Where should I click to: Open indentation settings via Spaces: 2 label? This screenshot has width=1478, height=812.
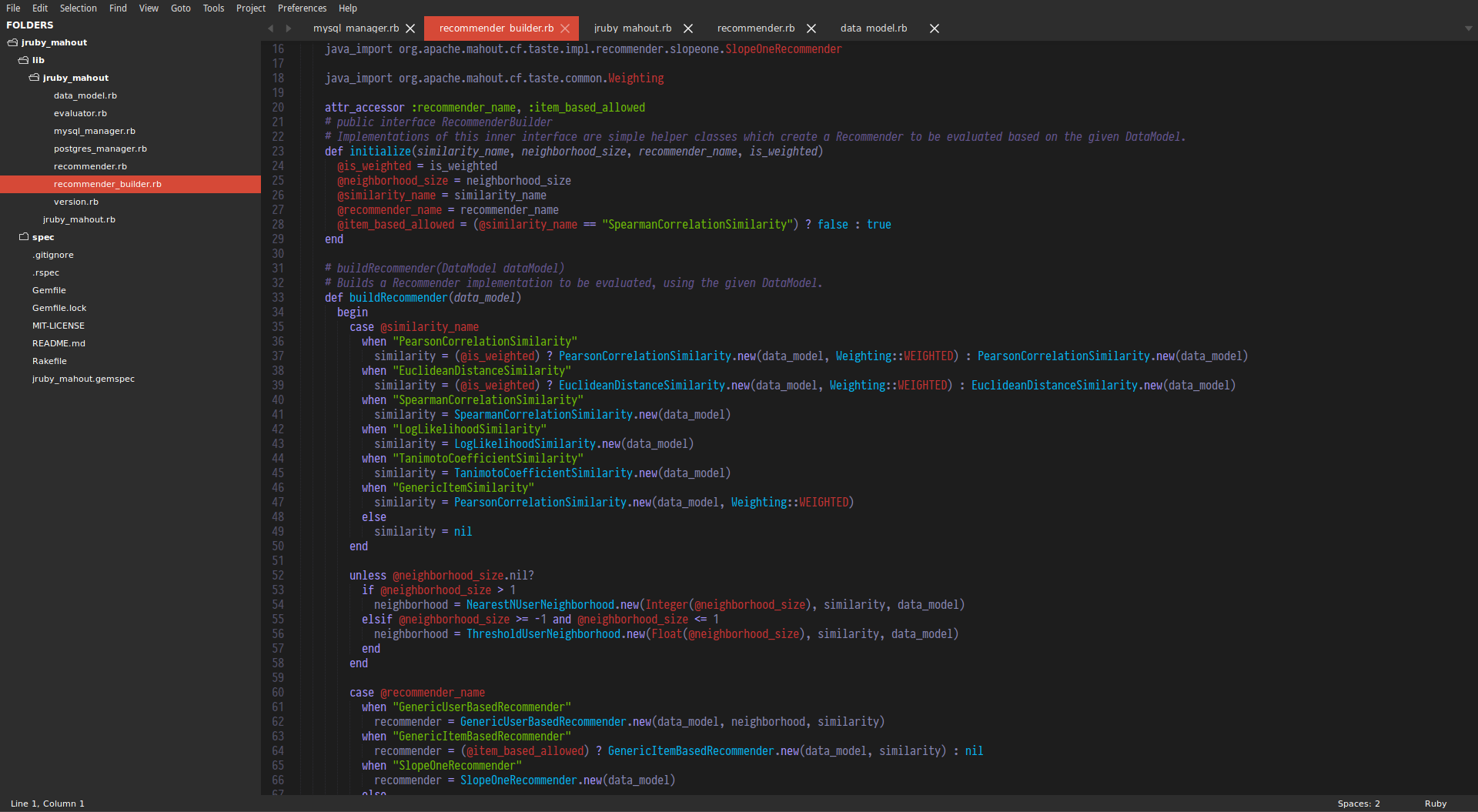coord(1359,803)
